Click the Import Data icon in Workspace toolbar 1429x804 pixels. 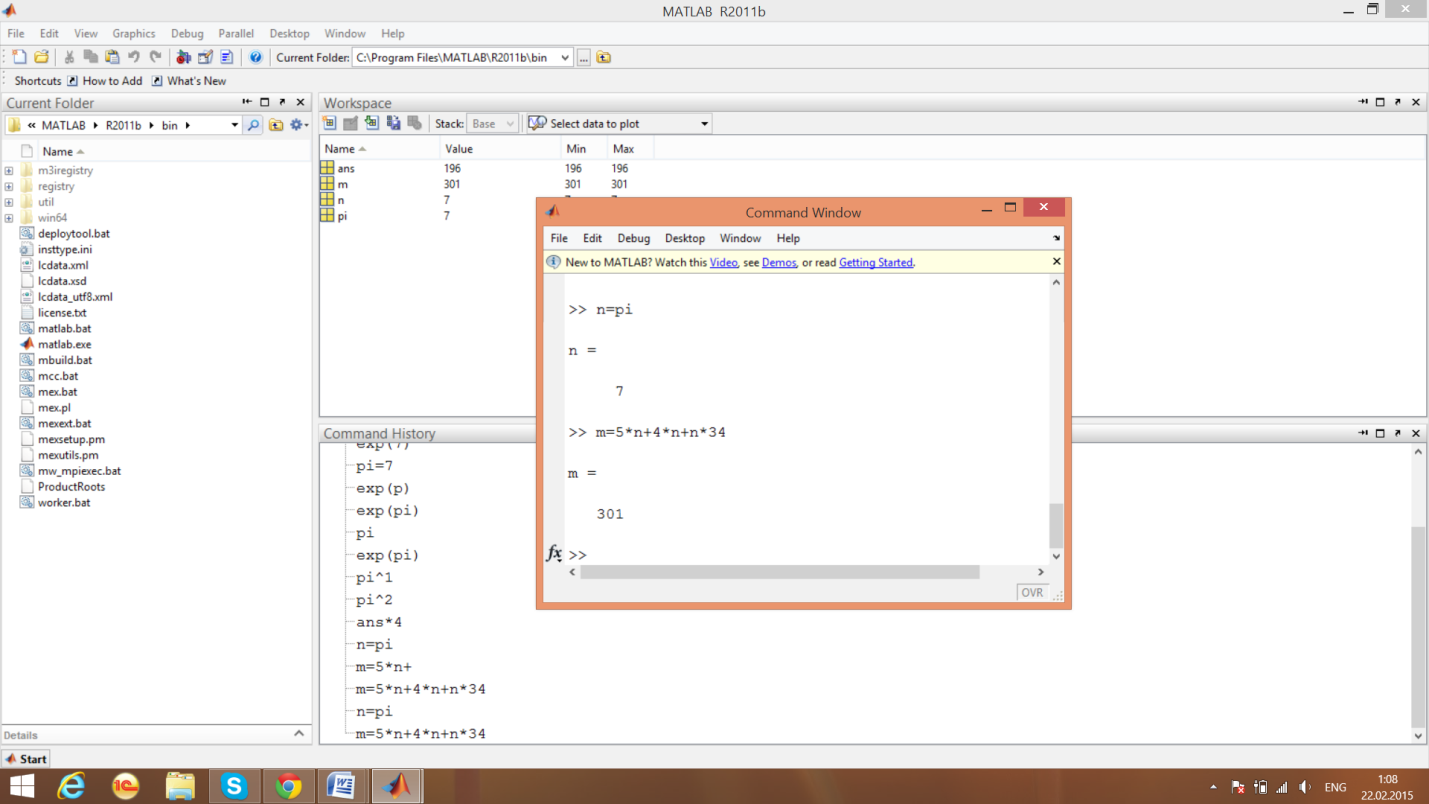372,123
